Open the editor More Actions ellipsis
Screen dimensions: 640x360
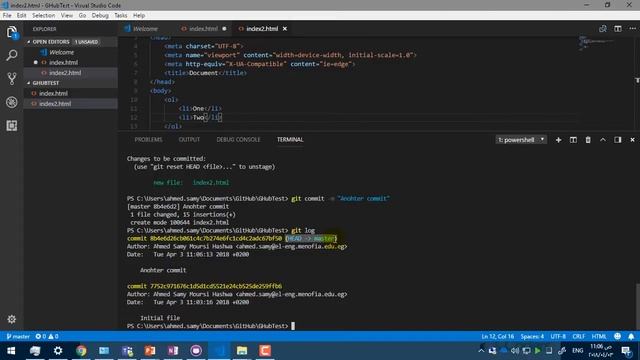[x=632, y=29]
